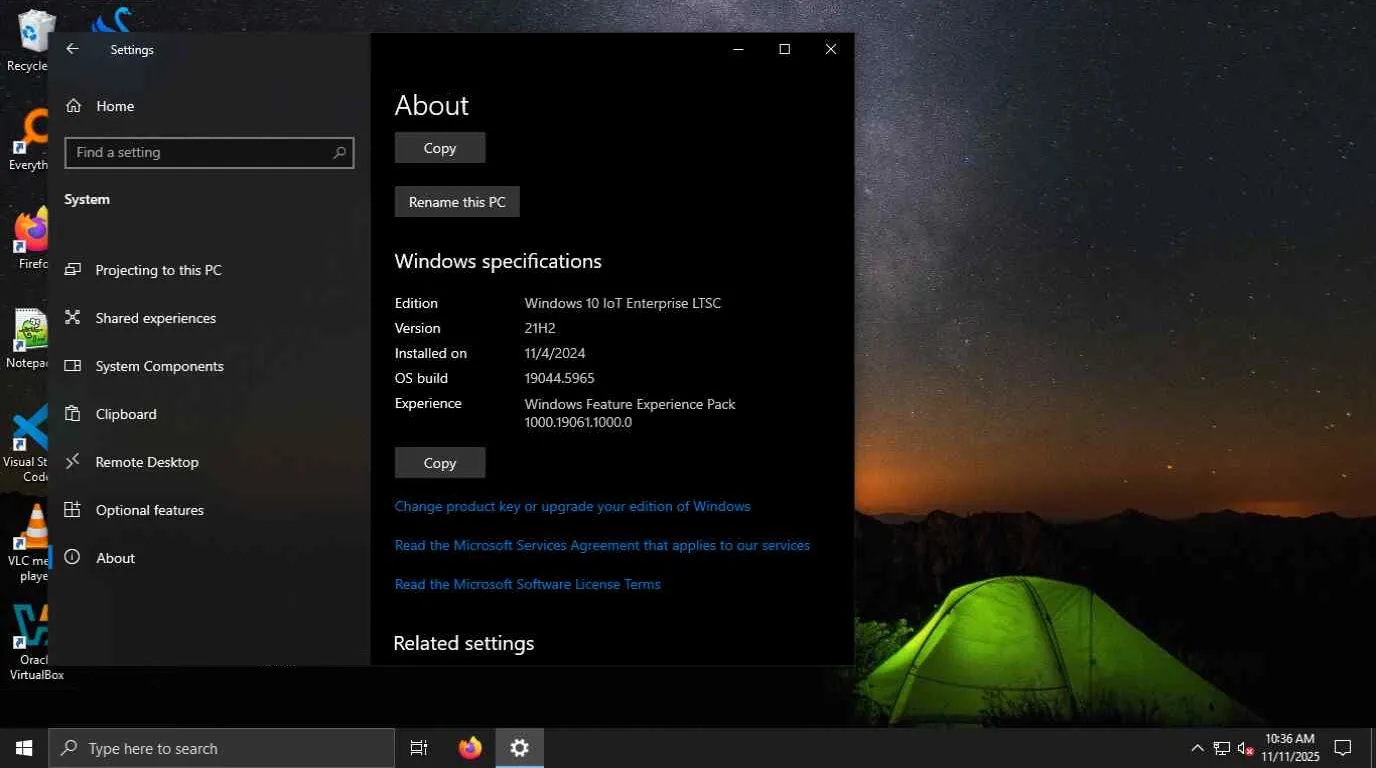Click the Version label
Screen dimensions: 1376x768
click(418, 328)
